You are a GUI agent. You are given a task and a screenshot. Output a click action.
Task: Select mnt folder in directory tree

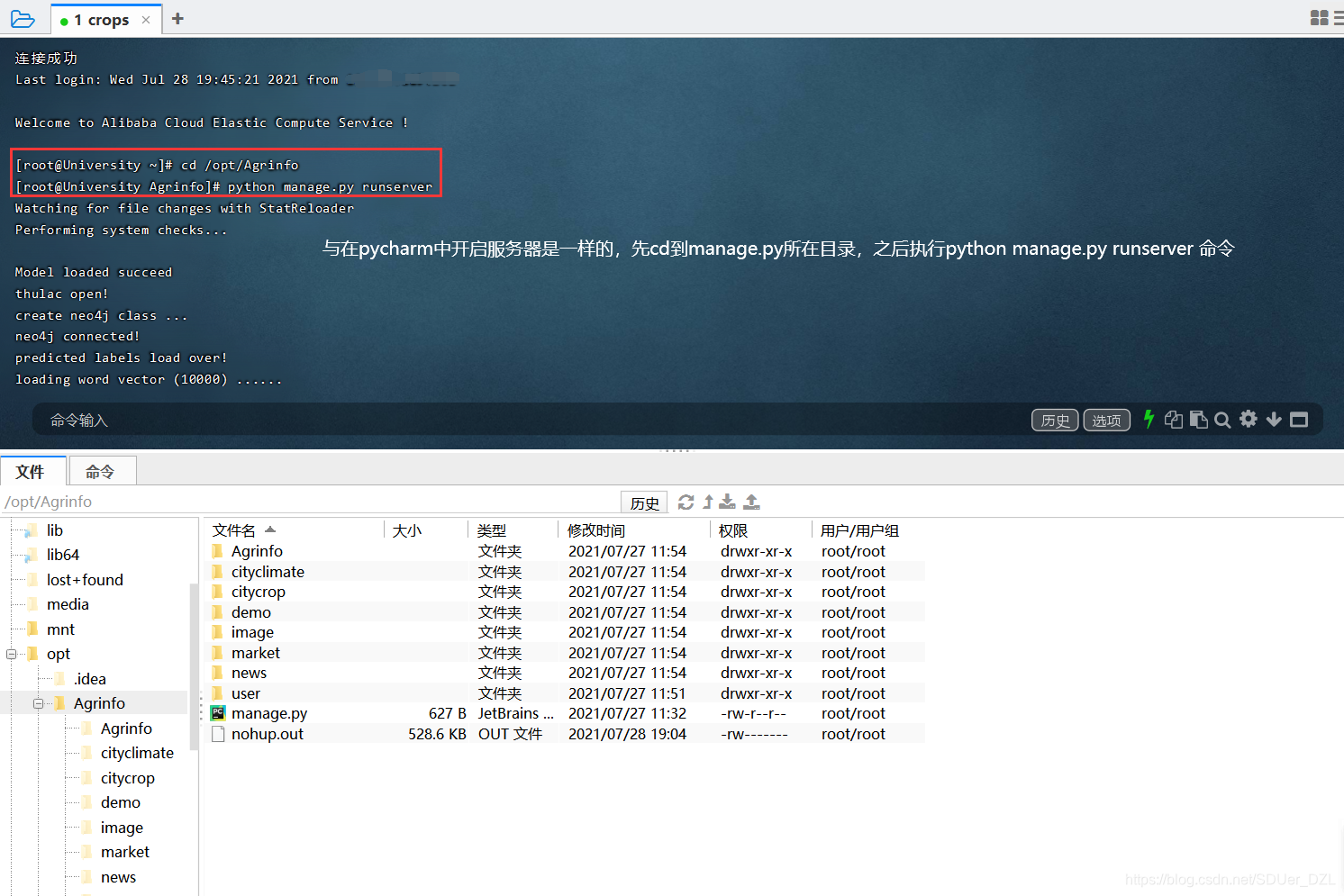[60, 629]
